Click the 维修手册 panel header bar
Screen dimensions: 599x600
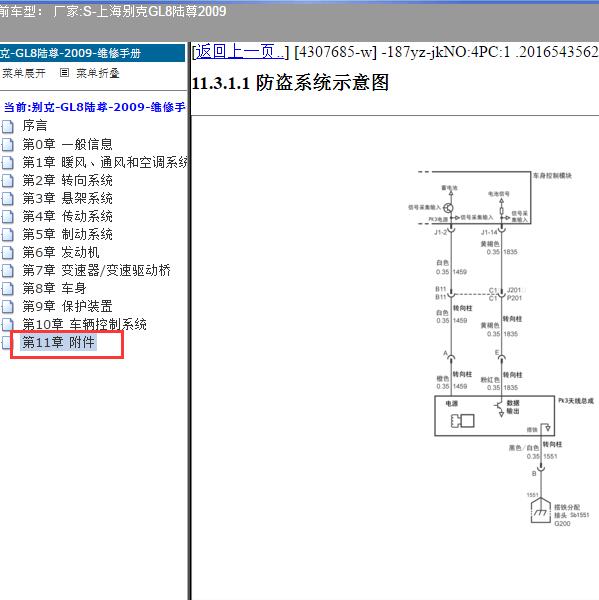click(x=92, y=53)
